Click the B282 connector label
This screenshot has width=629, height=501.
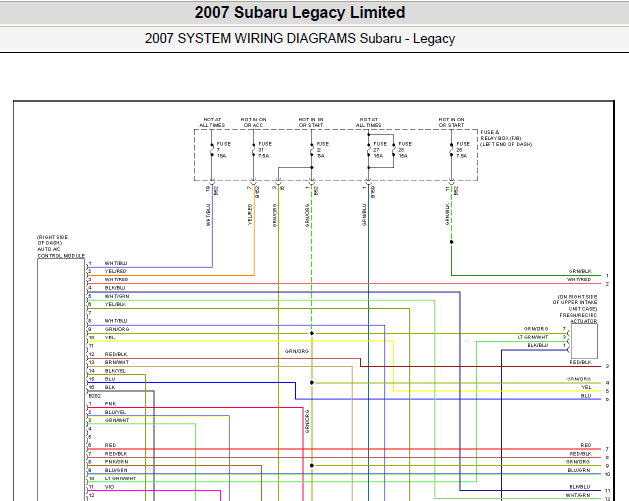pos(94,396)
